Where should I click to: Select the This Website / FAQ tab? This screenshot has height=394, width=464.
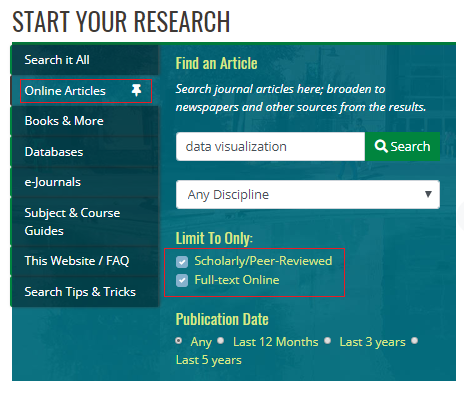(x=85, y=261)
